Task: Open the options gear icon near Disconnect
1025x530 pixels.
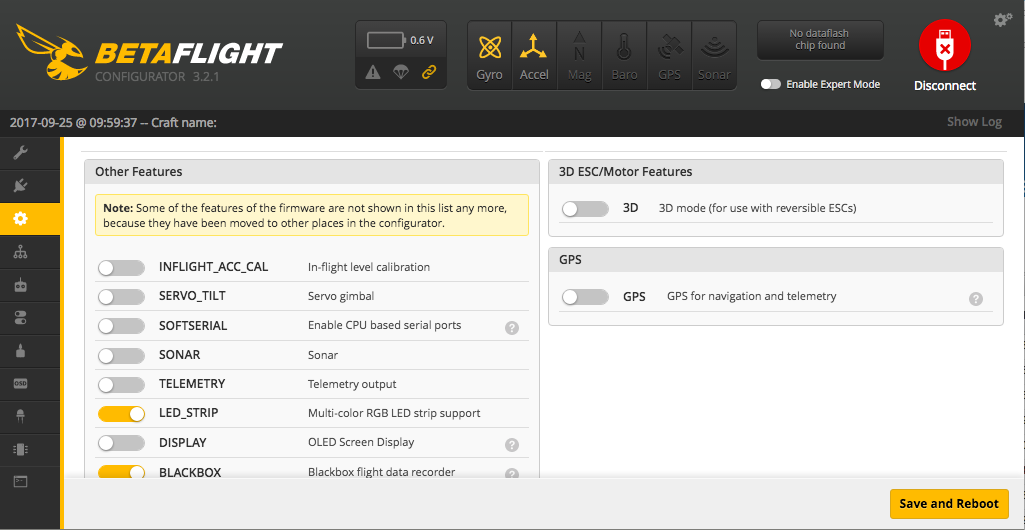Action: pyautogui.click(x=1003, y=20)
